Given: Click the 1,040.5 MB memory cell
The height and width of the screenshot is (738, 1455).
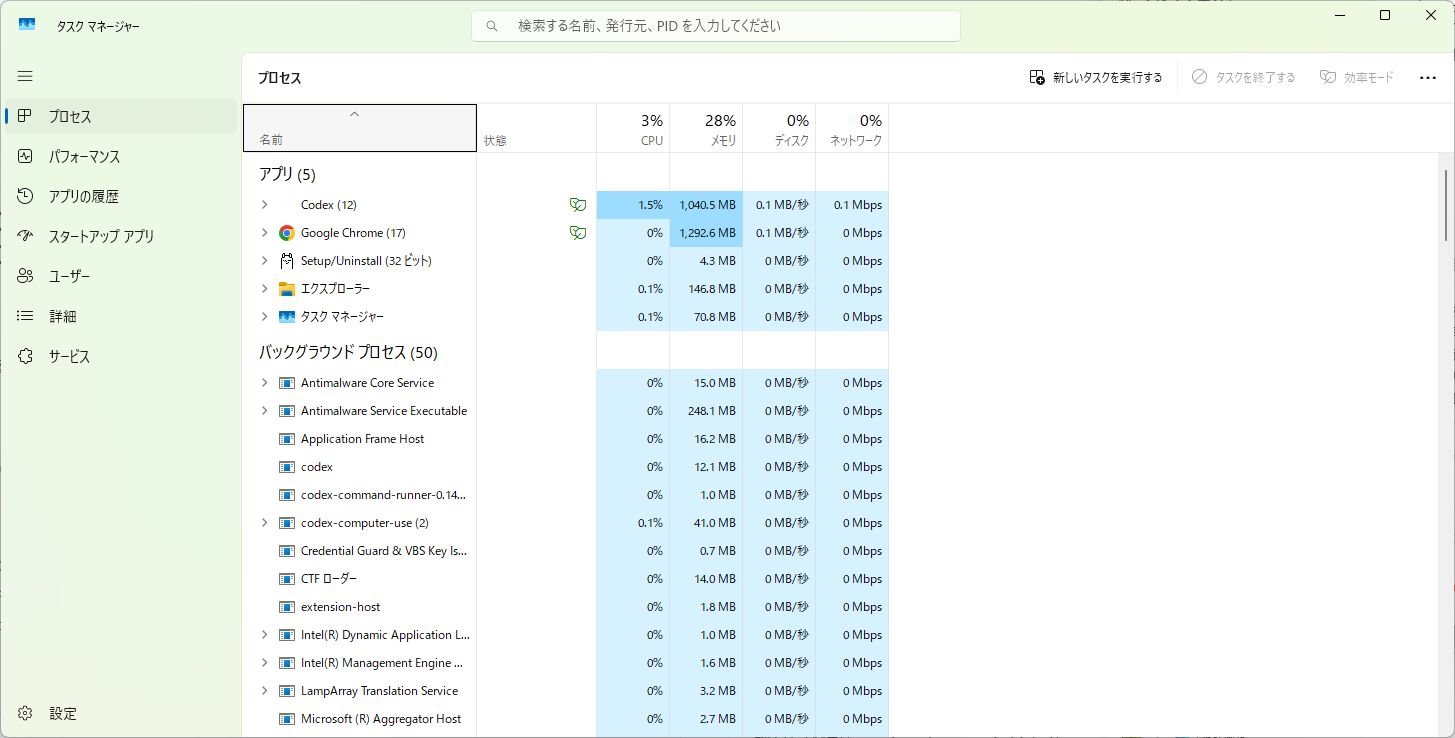Looking at the screenshot, I should pos(706,205).
